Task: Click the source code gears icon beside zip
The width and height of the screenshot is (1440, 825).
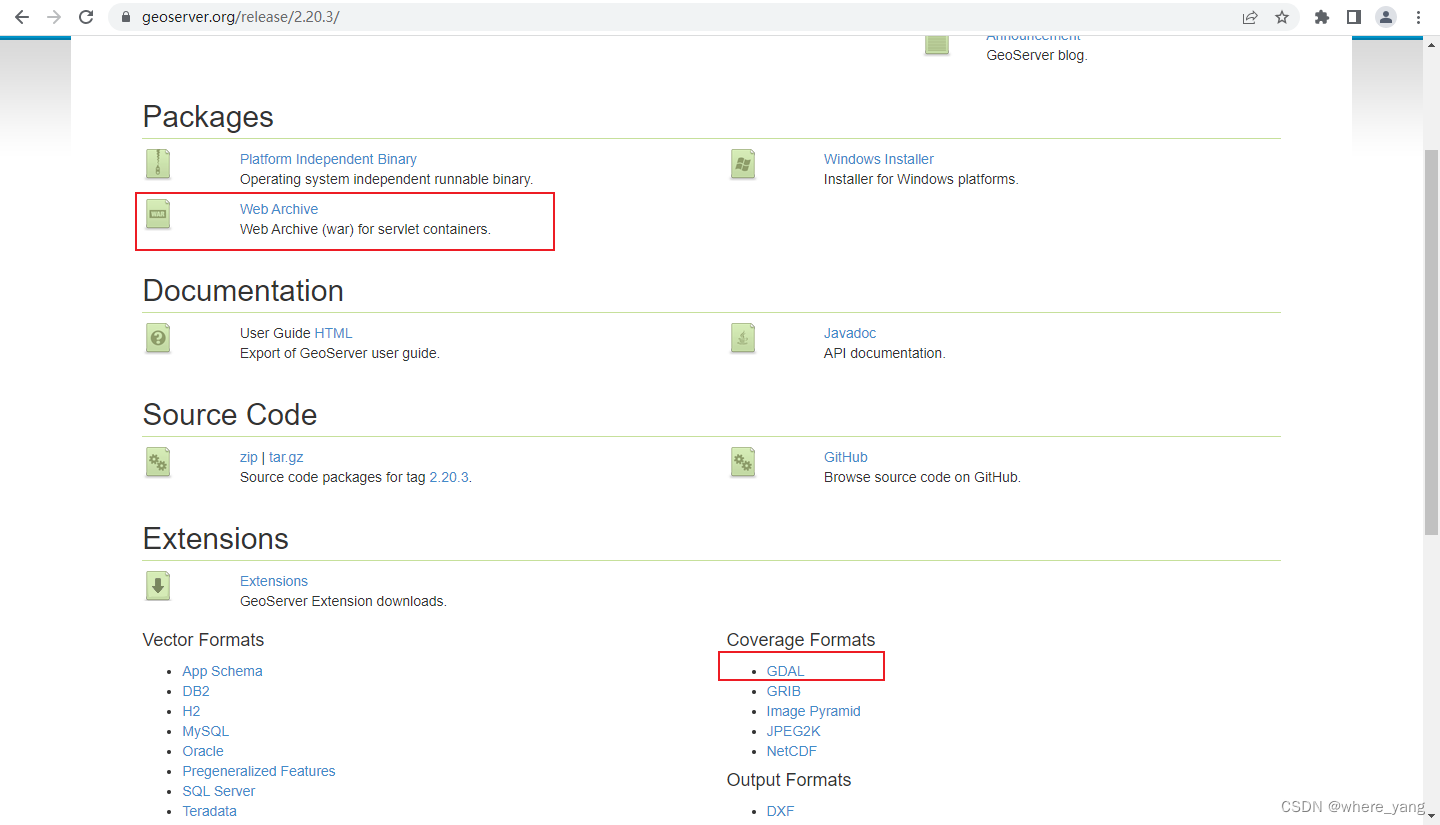Action: 157,461
